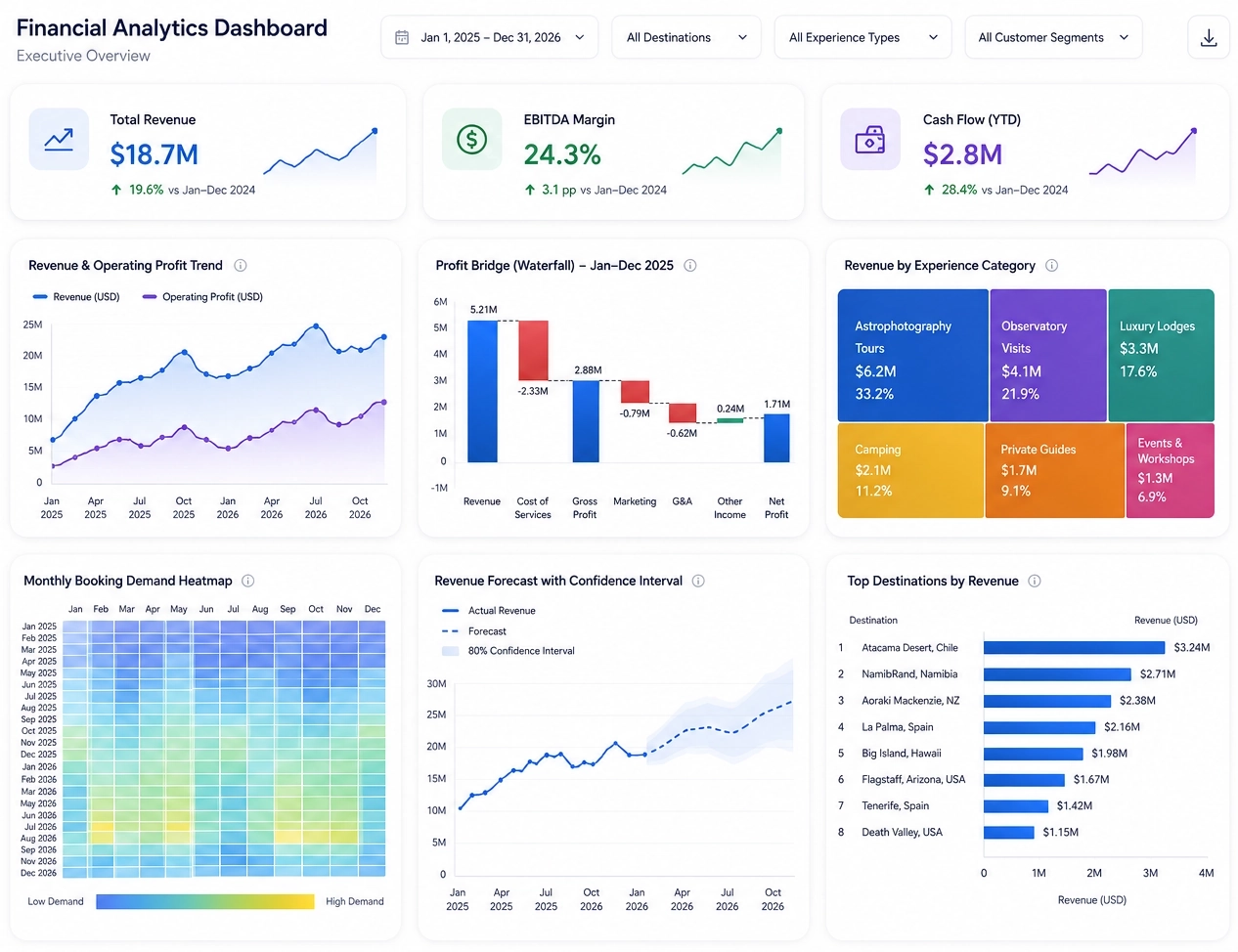Open info icon for Monthly Booking Demand Heatmap

click(x=248, y=581)
